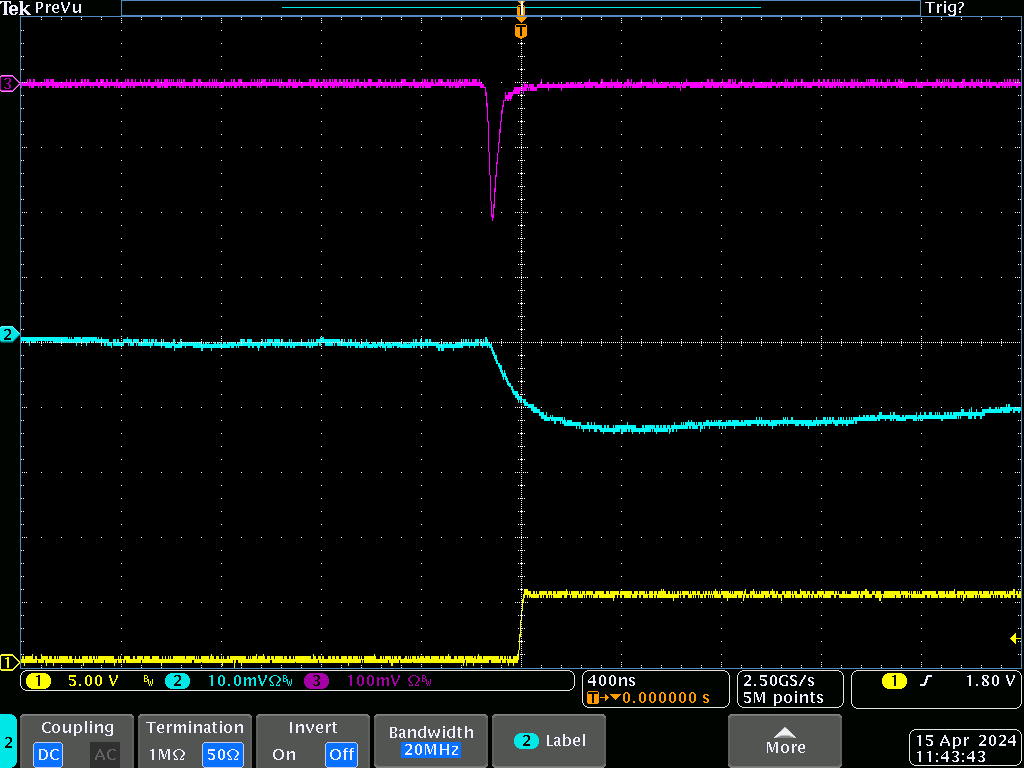Click the trigger level arrow on right edge
This screenshot has height=768, width=1024.
point(1016,638)
